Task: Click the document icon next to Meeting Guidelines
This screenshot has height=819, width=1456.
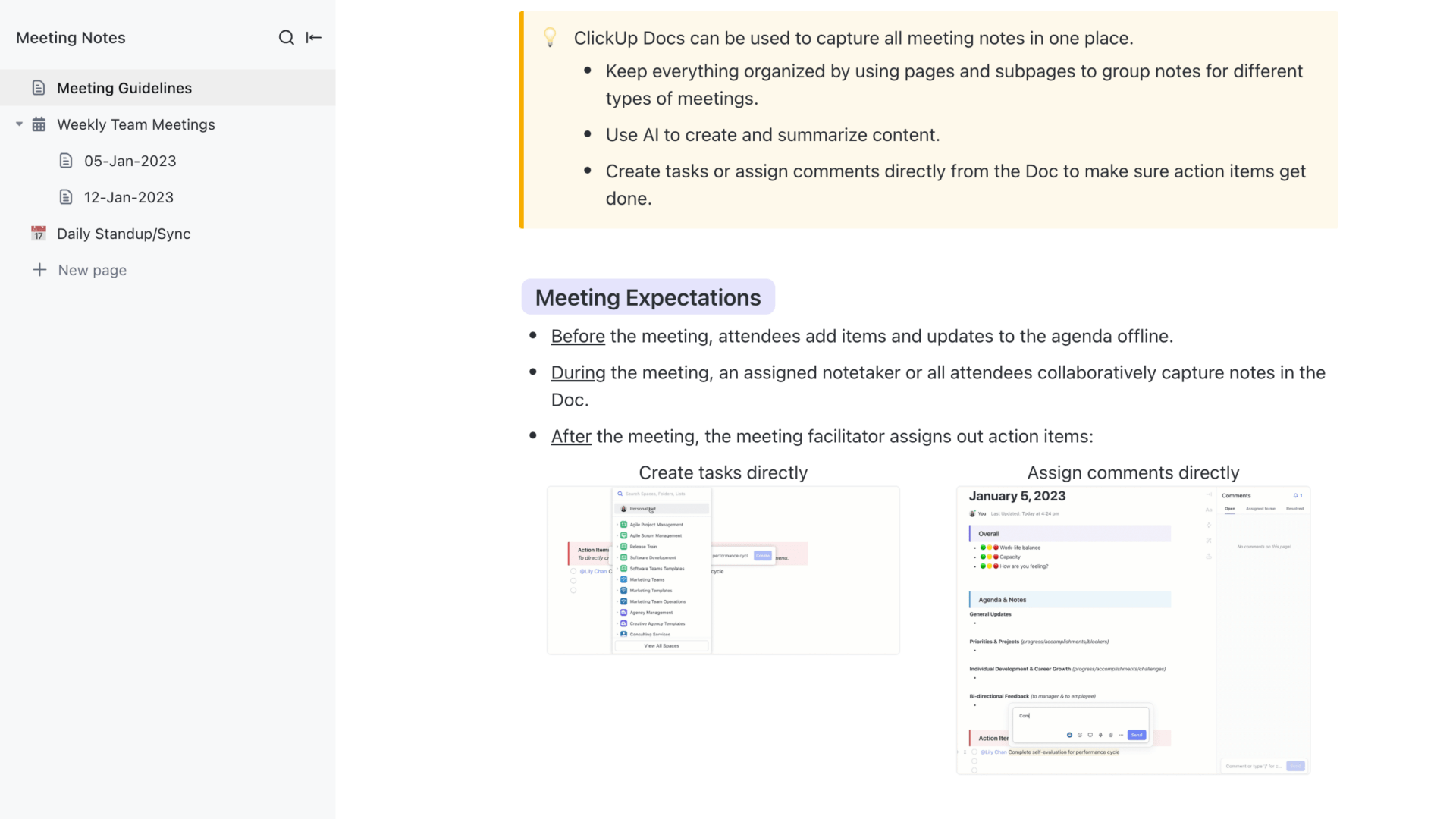Action: click(x=38, y=88)
